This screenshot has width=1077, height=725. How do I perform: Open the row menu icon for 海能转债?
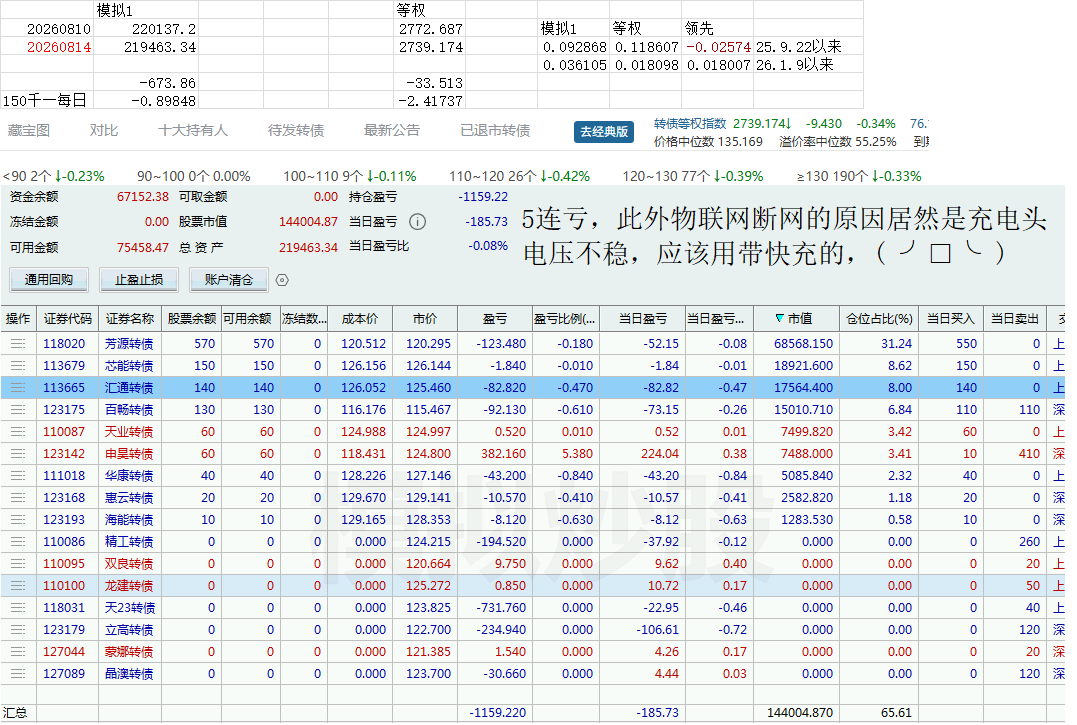pyautogui.click(x=18, y=519)
